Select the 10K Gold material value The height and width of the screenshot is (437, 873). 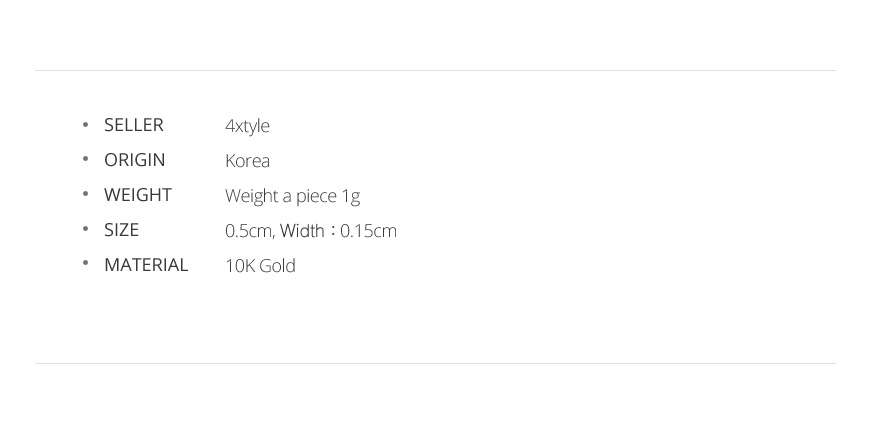pyautogui.click(x=260, y=266)
